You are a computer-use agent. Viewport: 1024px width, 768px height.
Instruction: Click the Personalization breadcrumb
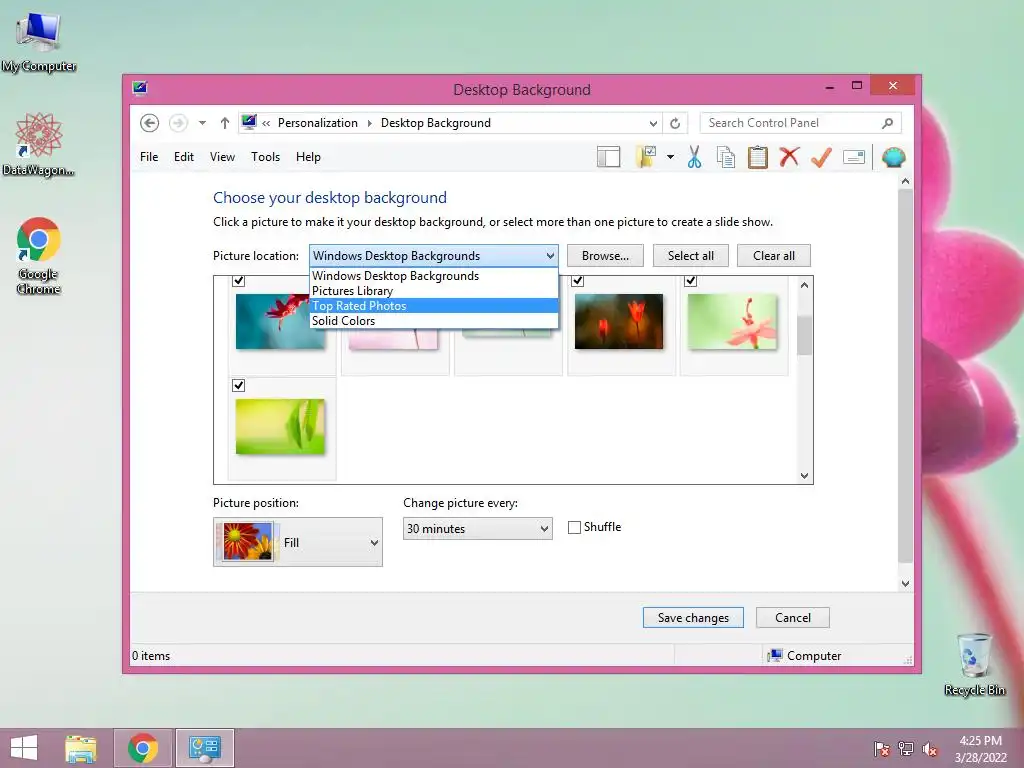click(317, 123)
